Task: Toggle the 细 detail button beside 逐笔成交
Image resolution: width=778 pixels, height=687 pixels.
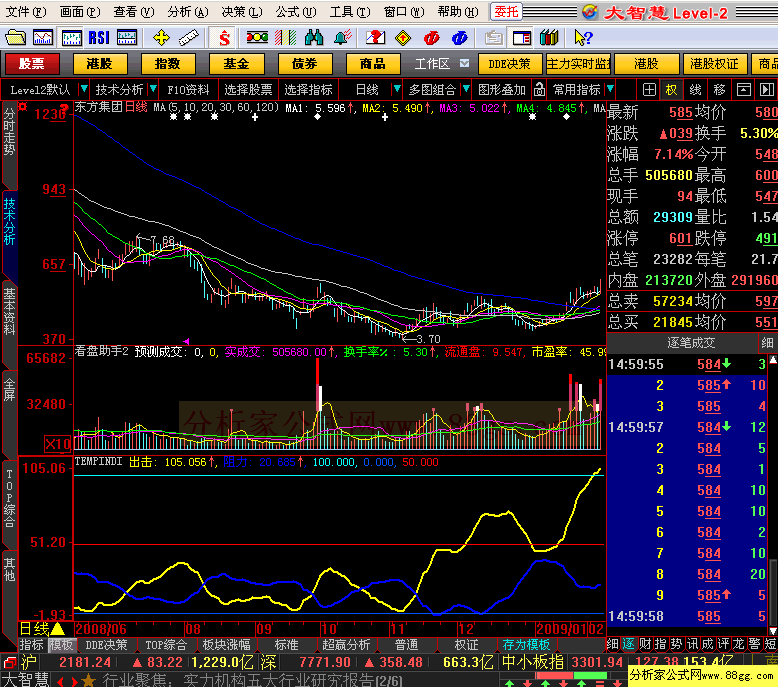Action: pyautogui.click(x=768, y=343)
